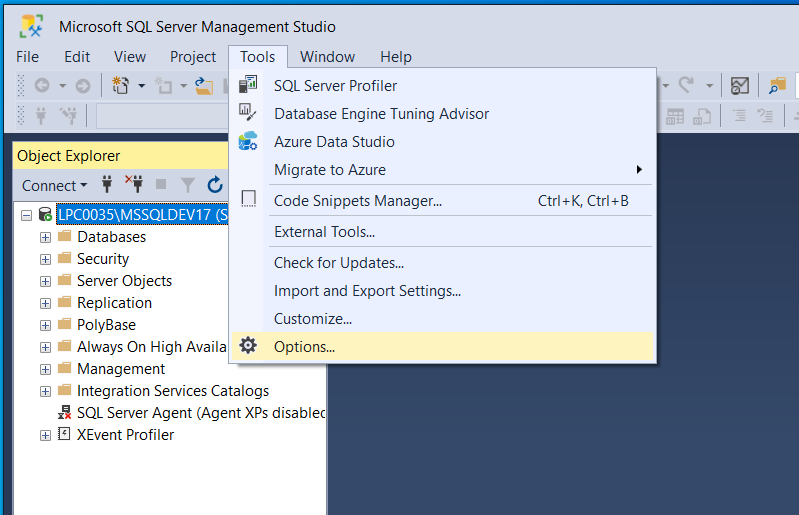799x515 pixels.
Task: Select the Management folder in tree
Action: 120,369
